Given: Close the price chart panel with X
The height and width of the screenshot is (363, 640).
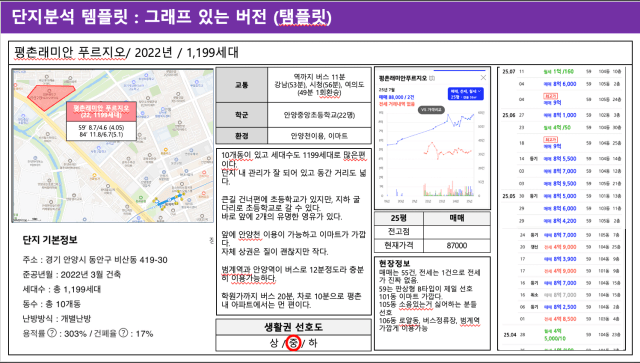Looking at the screenshot, I should 483,78.
